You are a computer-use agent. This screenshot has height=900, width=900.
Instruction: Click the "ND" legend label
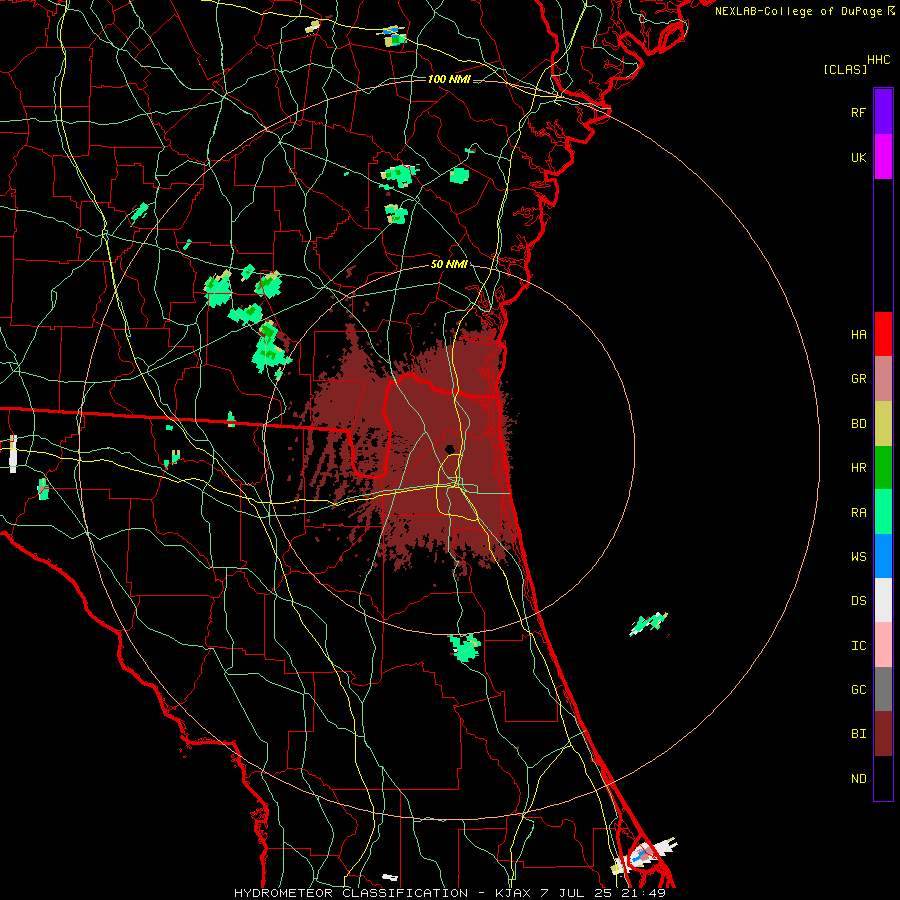858,779
